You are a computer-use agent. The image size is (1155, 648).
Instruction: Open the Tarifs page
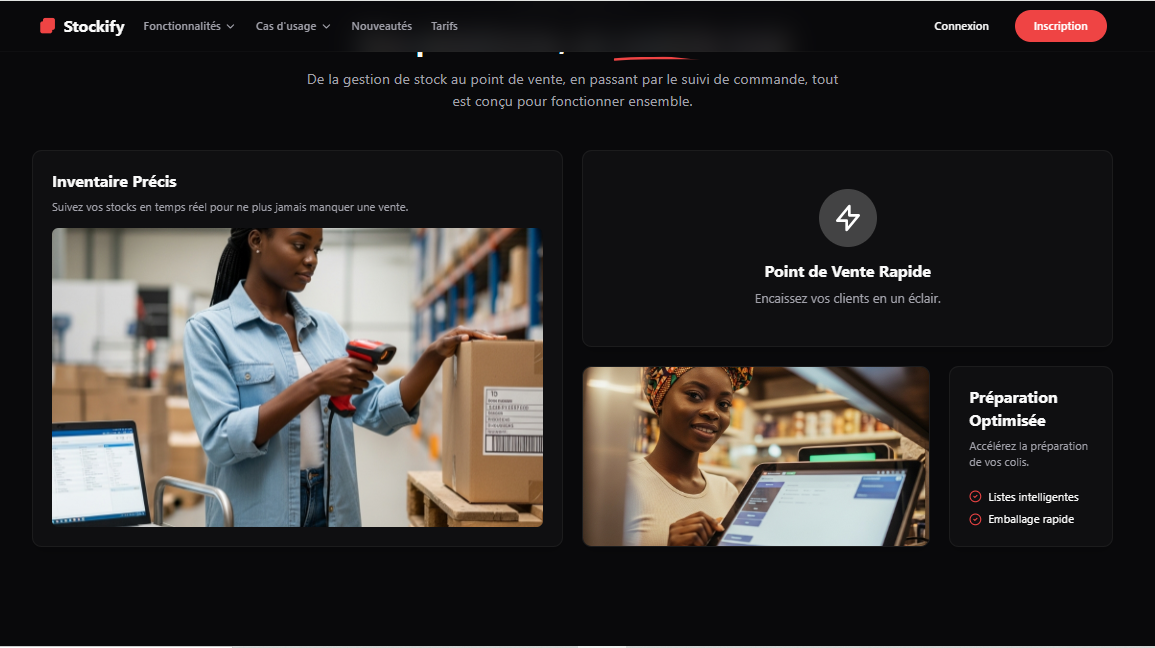coord(444,26)
